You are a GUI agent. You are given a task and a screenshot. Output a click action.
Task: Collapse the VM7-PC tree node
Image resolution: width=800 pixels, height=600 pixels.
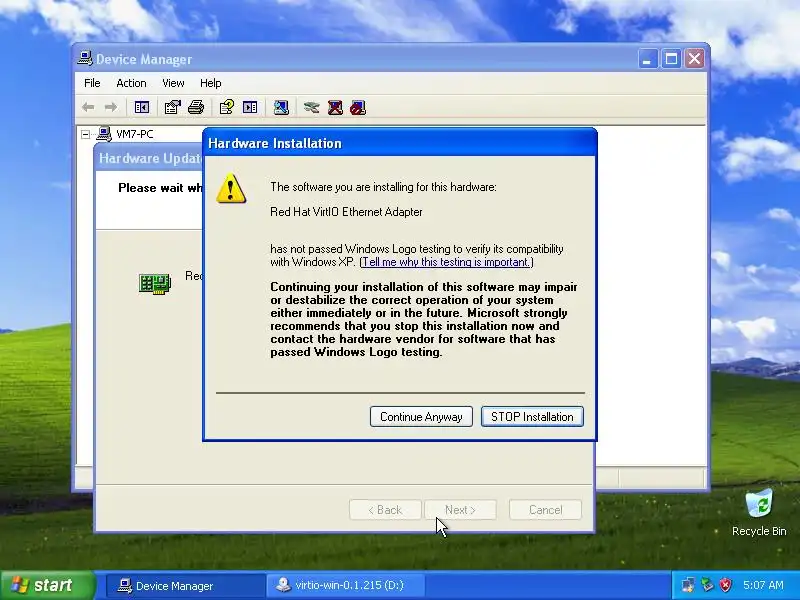tap(86, 134)
